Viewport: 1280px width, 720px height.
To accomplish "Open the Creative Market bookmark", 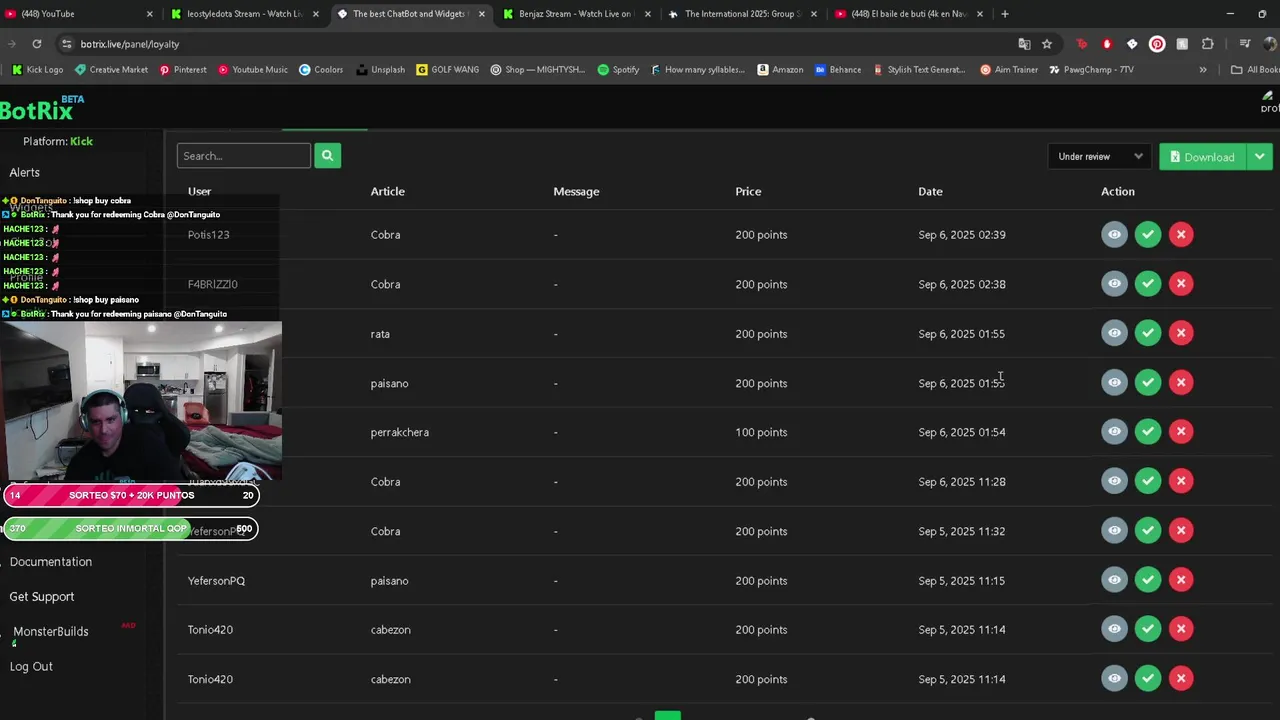I will 111,70.
